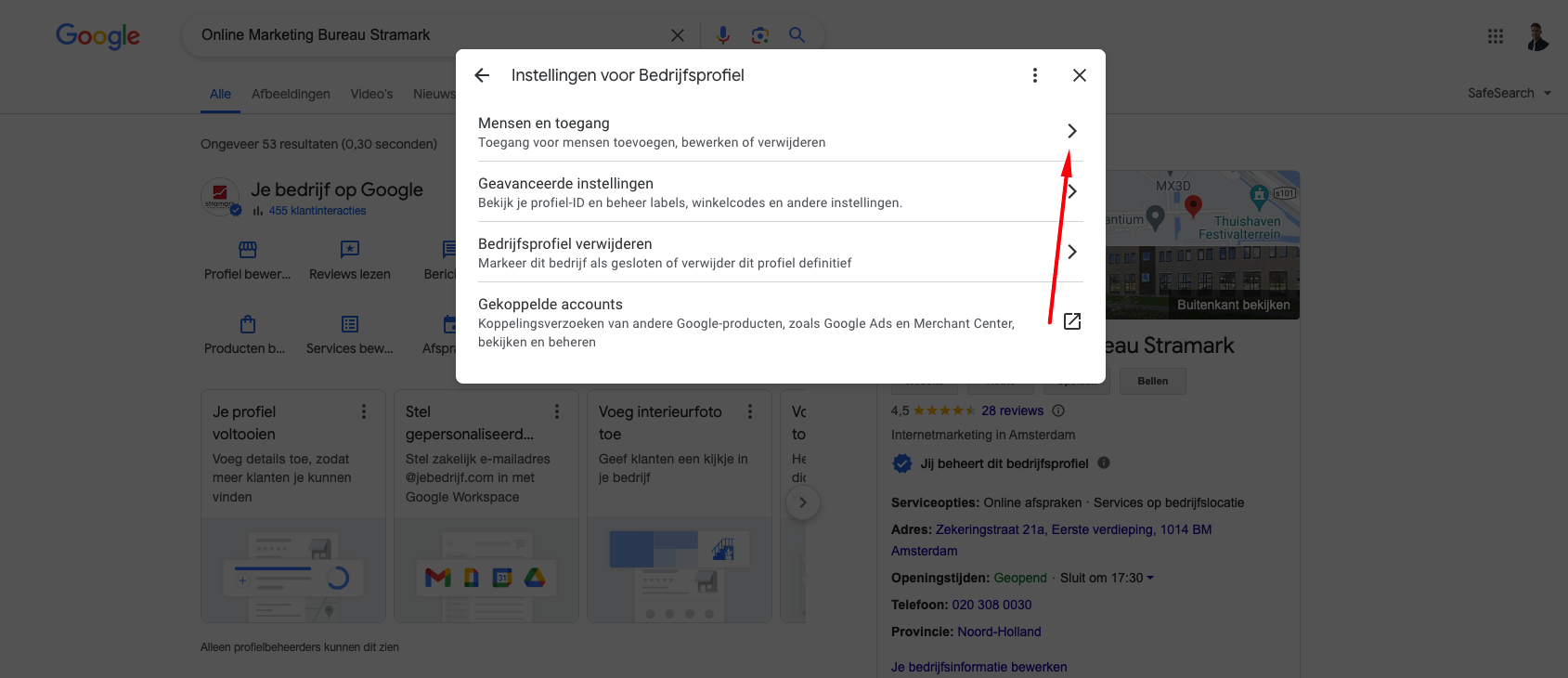Switch to the Alle tab
Screen dimensions: 1568x678
220,94
